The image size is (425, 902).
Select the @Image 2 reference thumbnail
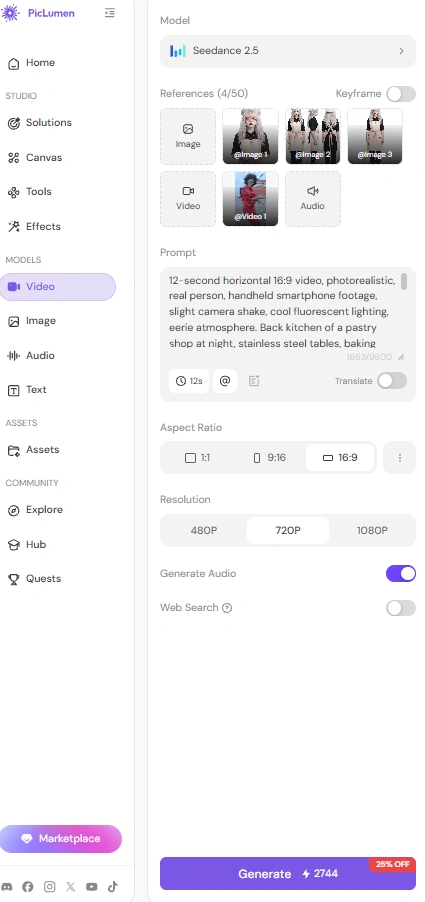(x=313, y=136)
